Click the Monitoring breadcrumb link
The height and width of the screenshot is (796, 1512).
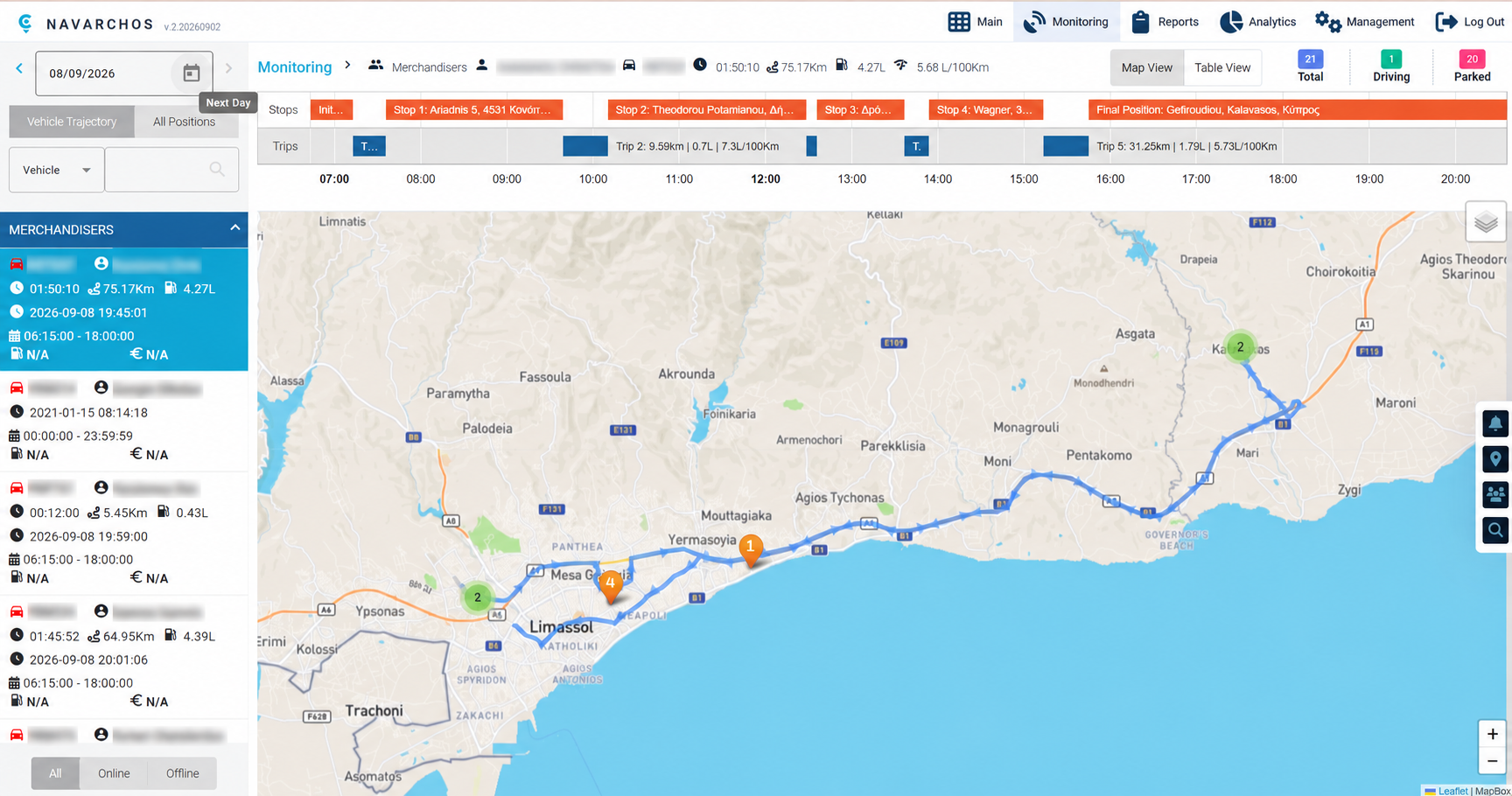(x=295, y=67)
